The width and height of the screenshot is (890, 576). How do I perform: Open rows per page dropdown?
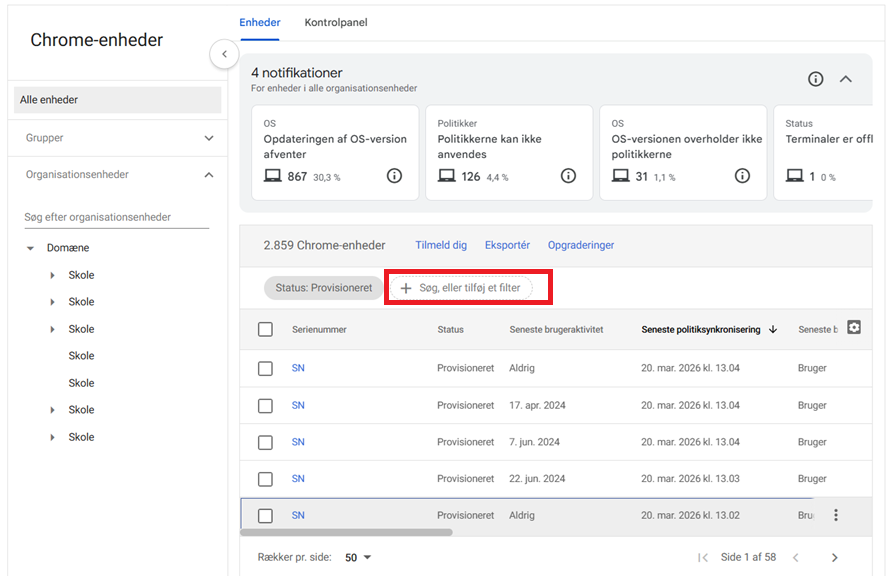pos(358,557)
